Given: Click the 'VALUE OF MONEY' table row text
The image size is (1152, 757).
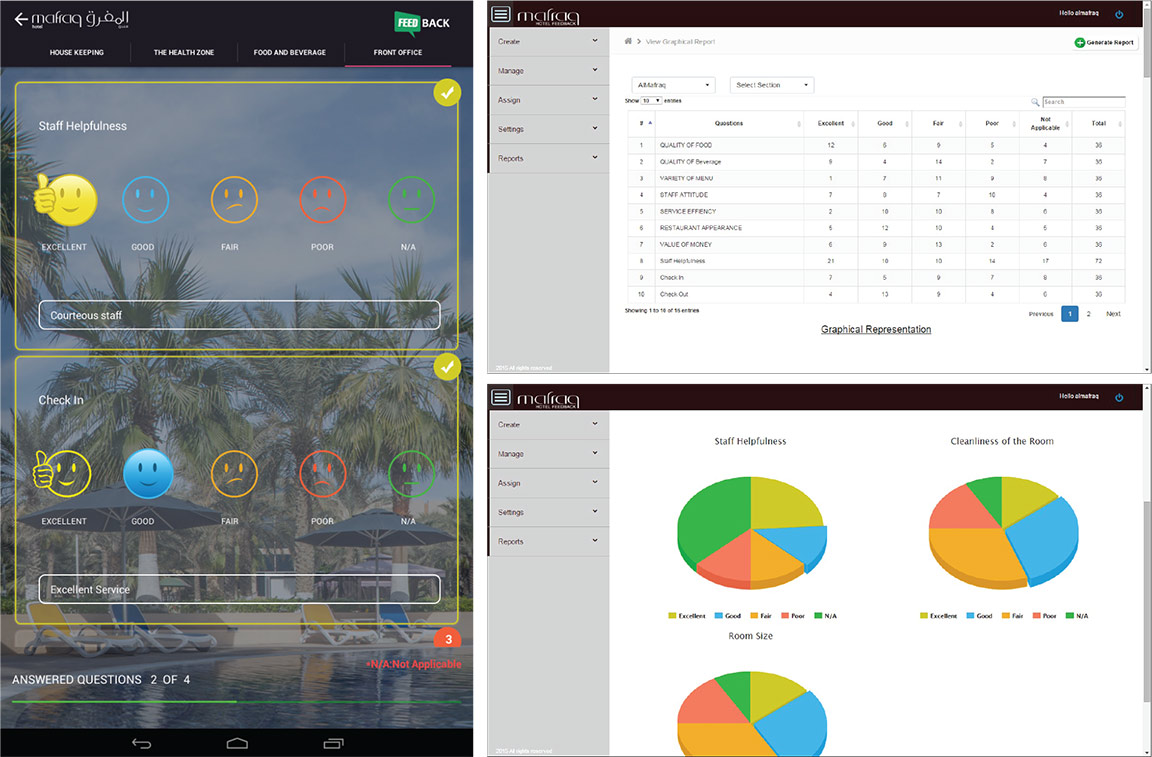Looking at the screenshot, I should point(685,245).
